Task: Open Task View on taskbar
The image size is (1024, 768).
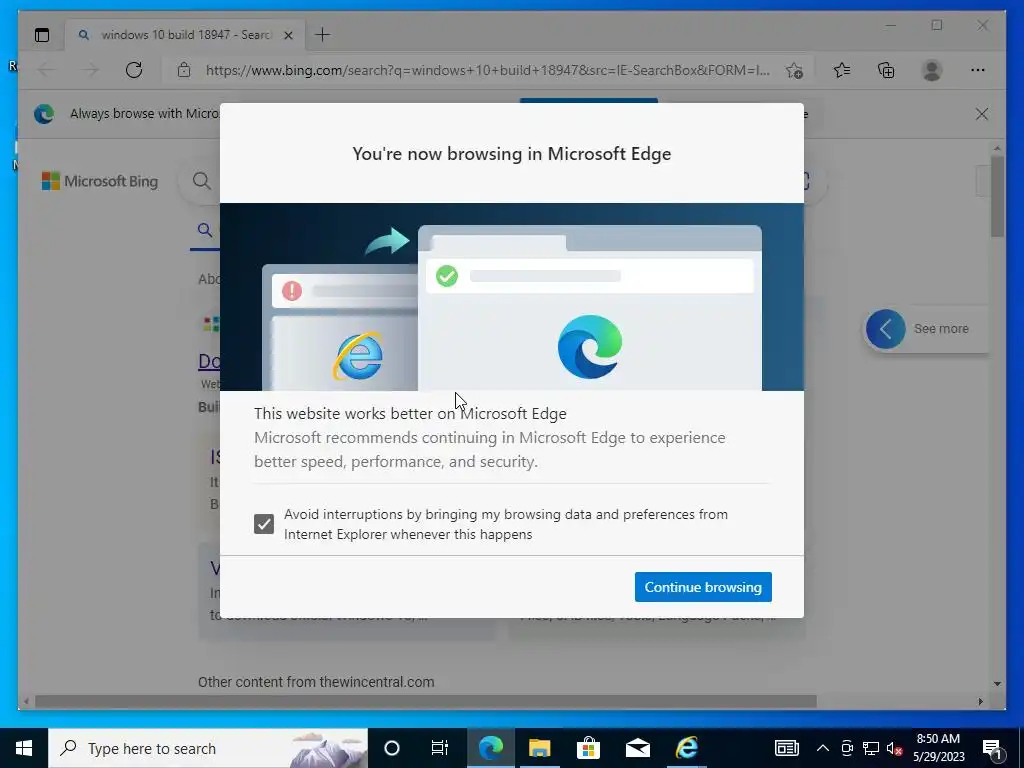Action: click(x=440, y=748)
